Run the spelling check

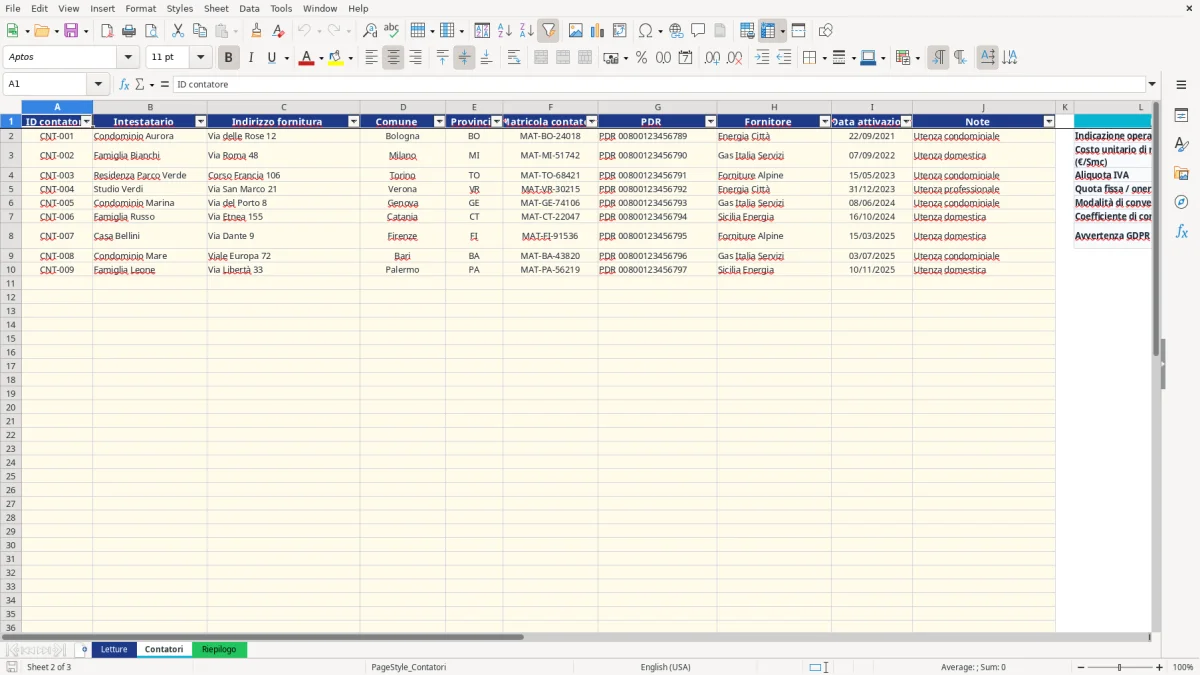(x=392, y=31)
